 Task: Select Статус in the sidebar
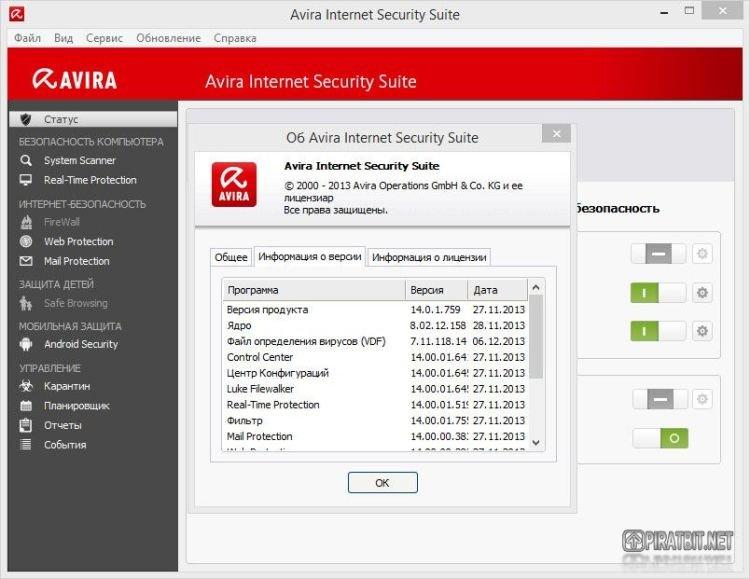[x=93, y=119]
